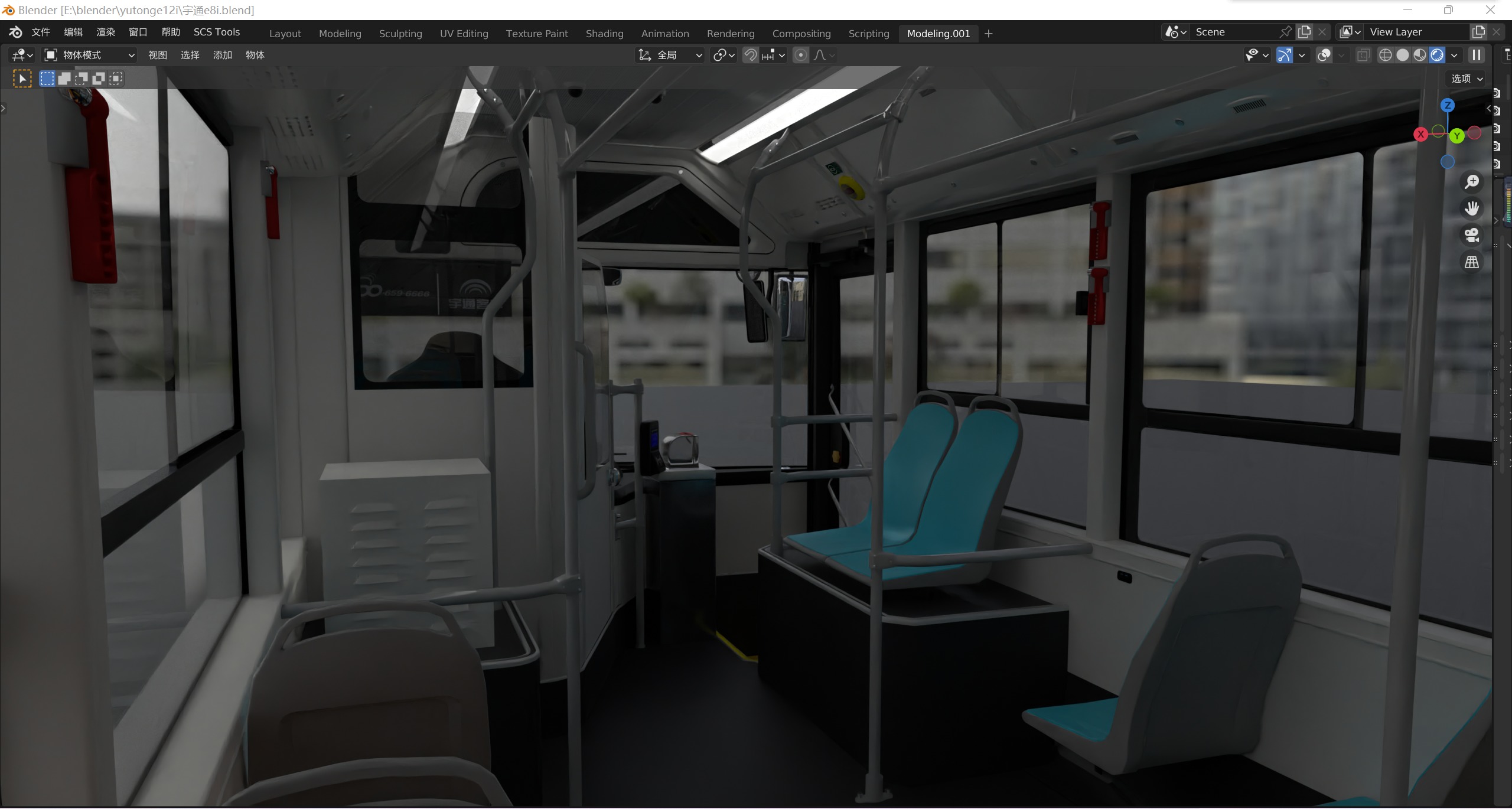Click the pan hand viewport button

click(1472, 208)
